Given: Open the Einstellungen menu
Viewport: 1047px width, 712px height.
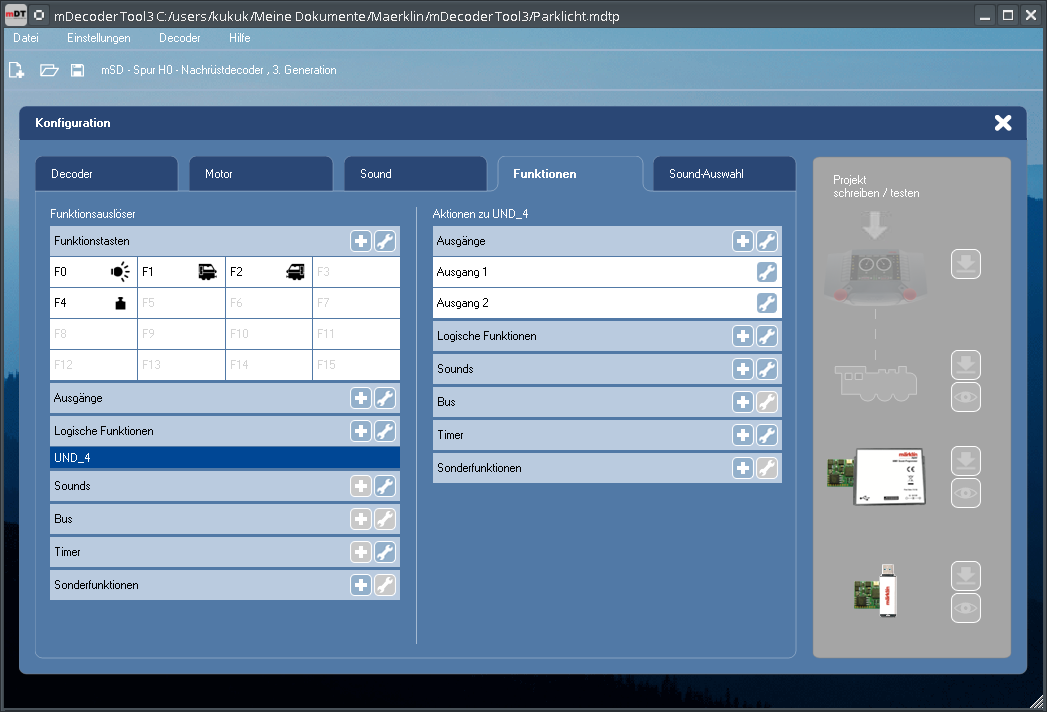Looking at the screenshot, I should pos(99,38).
